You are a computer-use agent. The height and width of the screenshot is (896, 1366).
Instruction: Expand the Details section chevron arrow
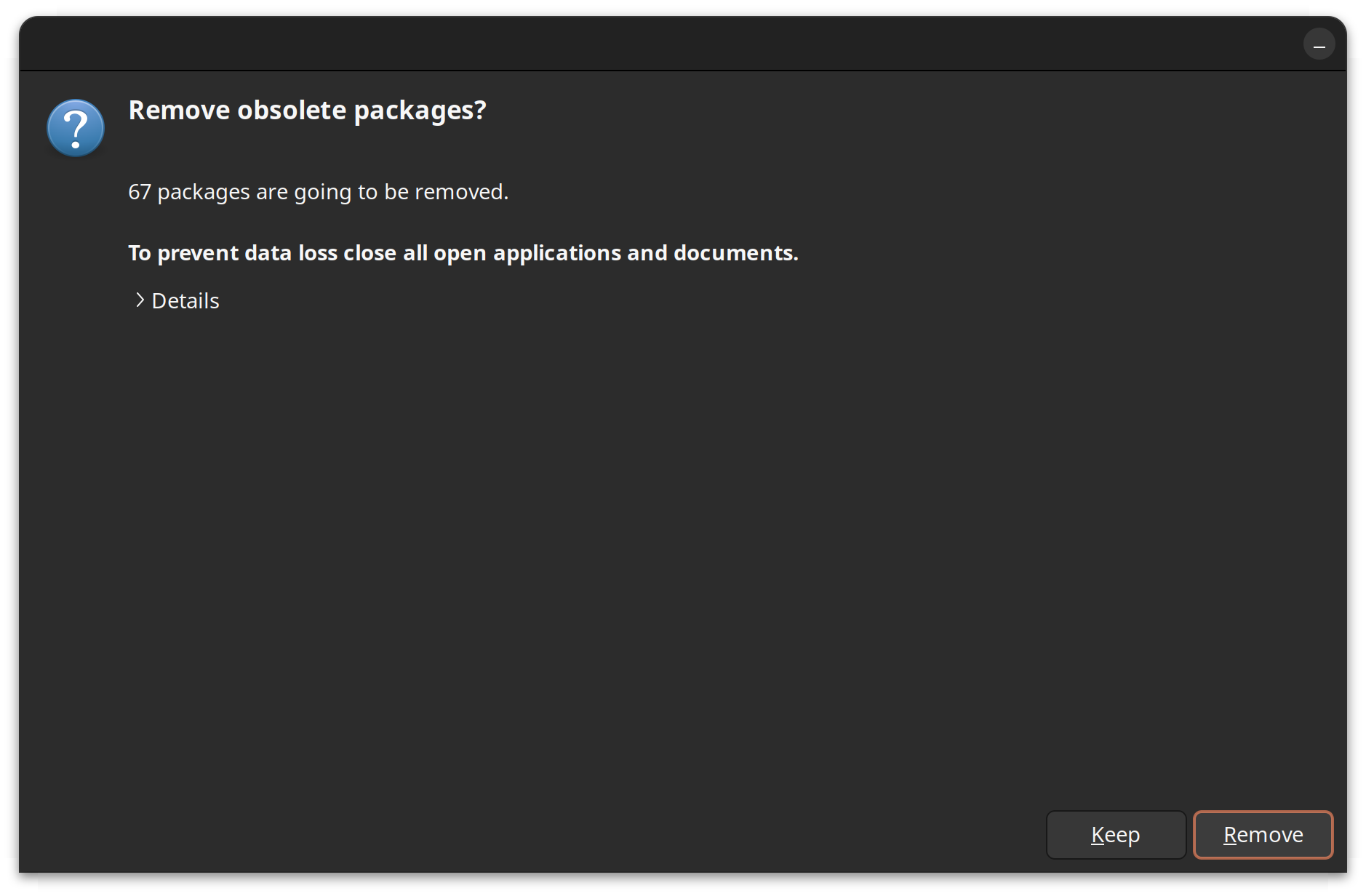140,300
